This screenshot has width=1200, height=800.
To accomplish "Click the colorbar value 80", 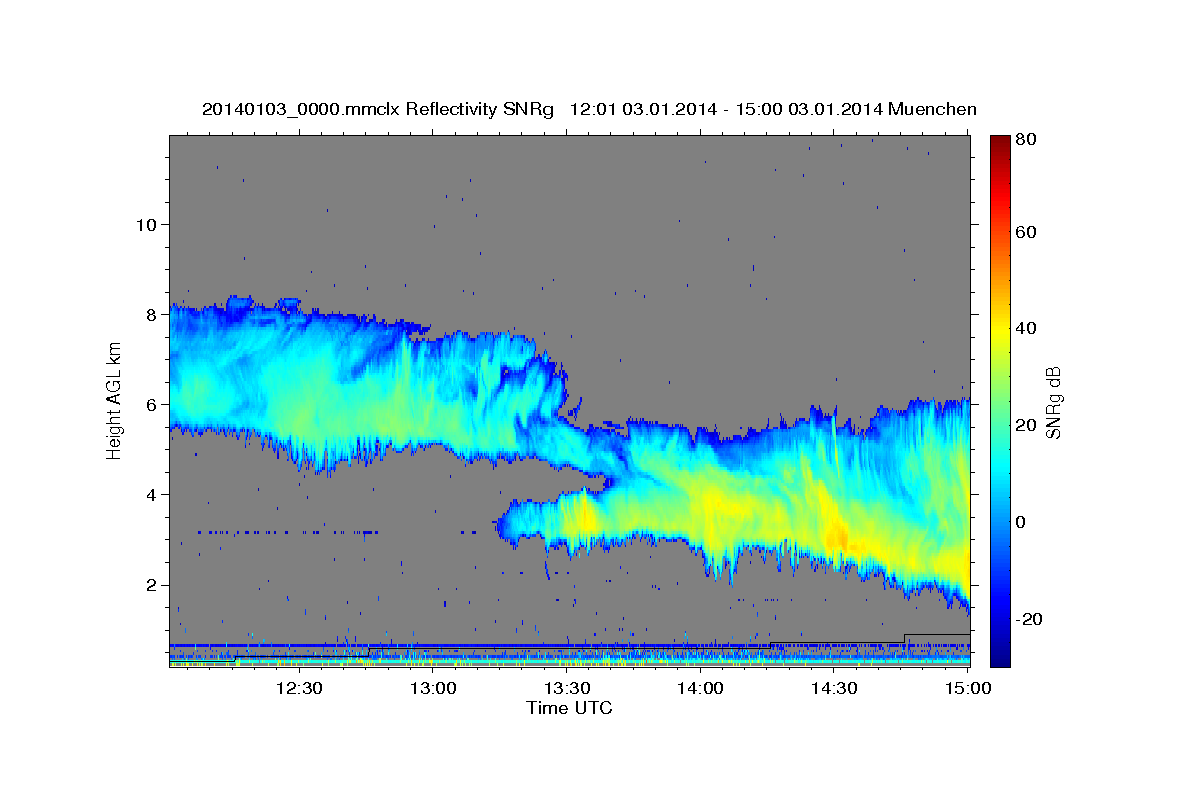I will 1026,140.
